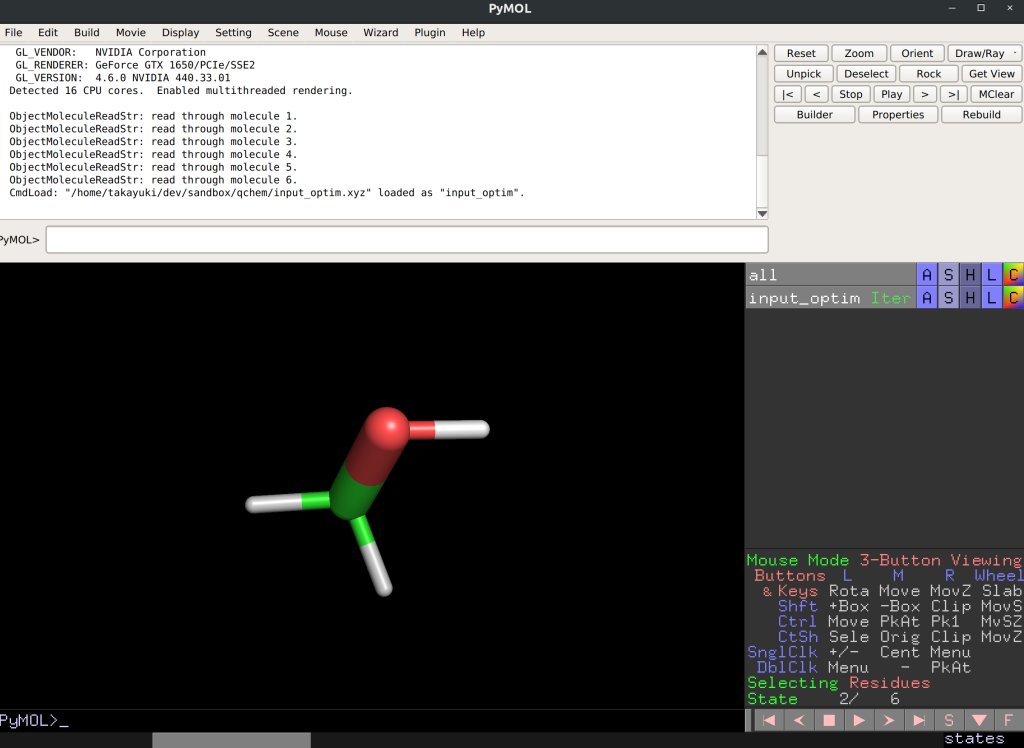The width and height of the screenshot is (1024, 748).
Task: Maximize the PyMOL window
Action: pos(981,8)
